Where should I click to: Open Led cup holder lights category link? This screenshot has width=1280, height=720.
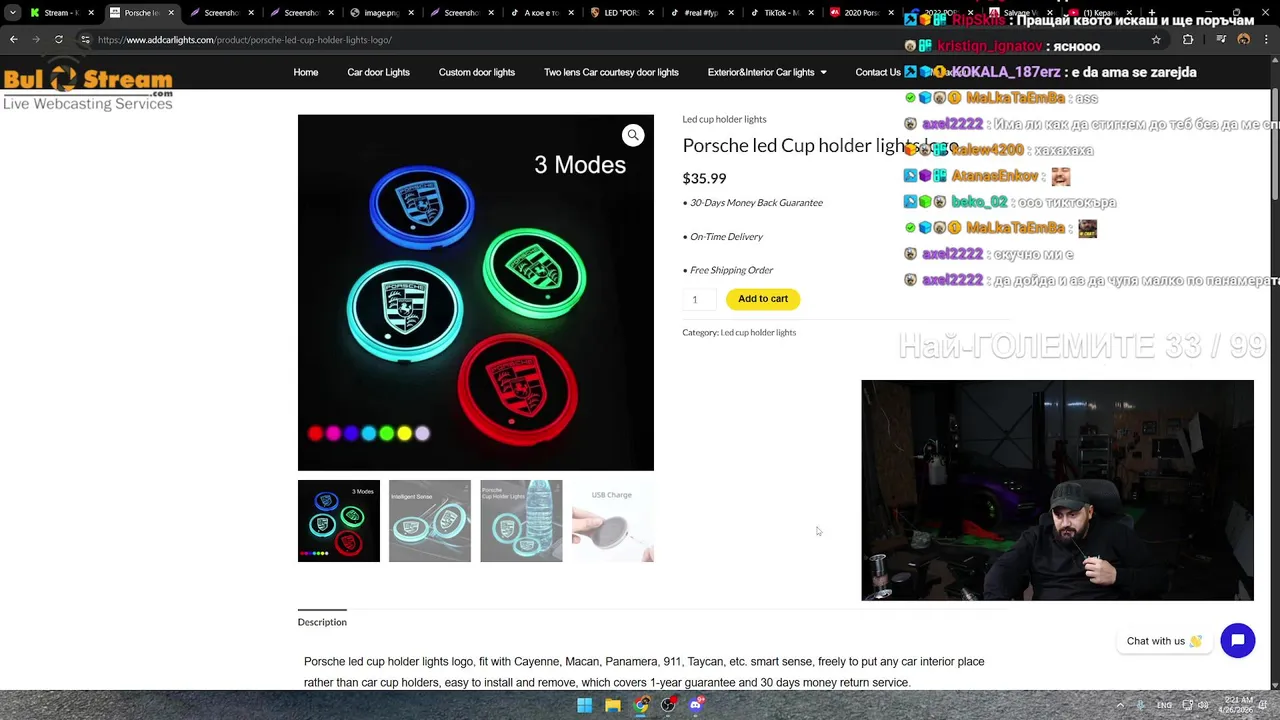pos(758,332)
